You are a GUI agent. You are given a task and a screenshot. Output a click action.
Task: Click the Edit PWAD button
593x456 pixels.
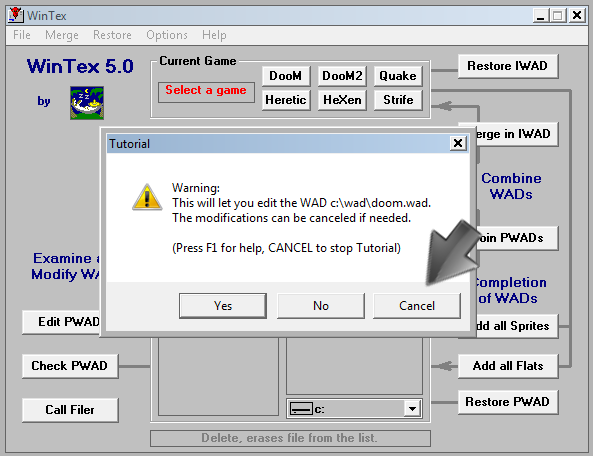click(x=61, y=322)
